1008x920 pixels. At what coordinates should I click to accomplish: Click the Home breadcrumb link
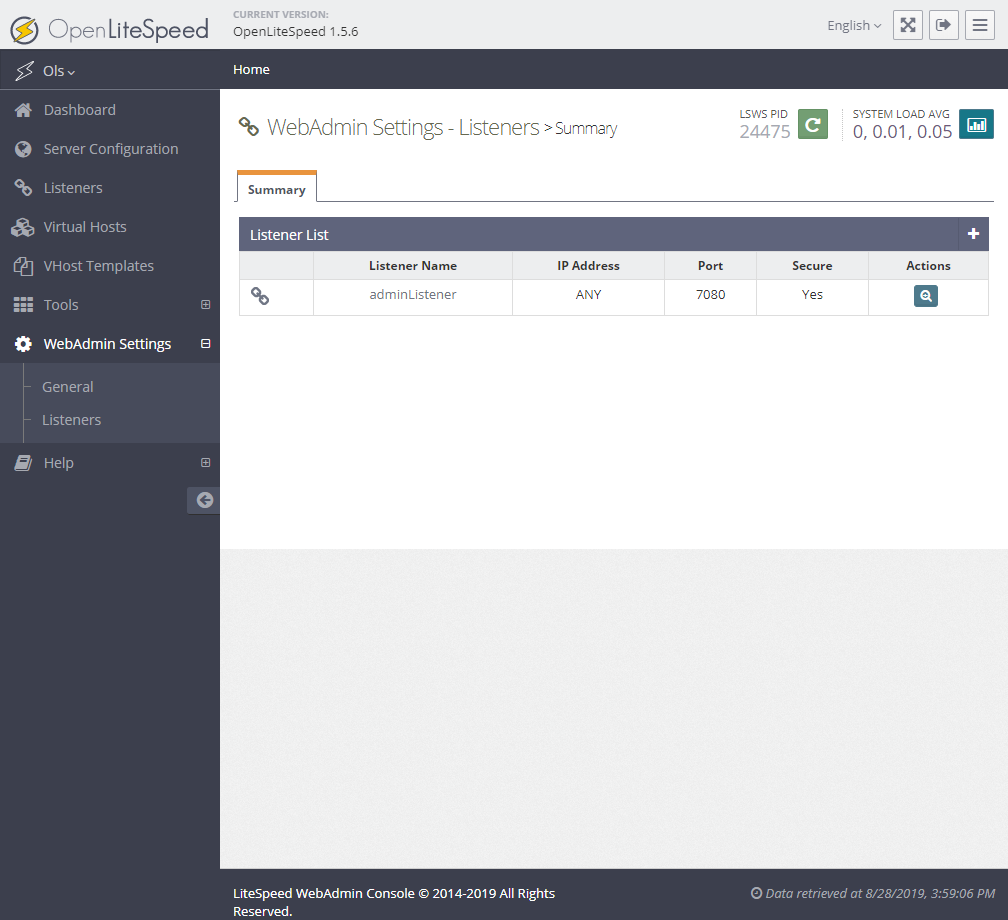[x=251, y=69]
